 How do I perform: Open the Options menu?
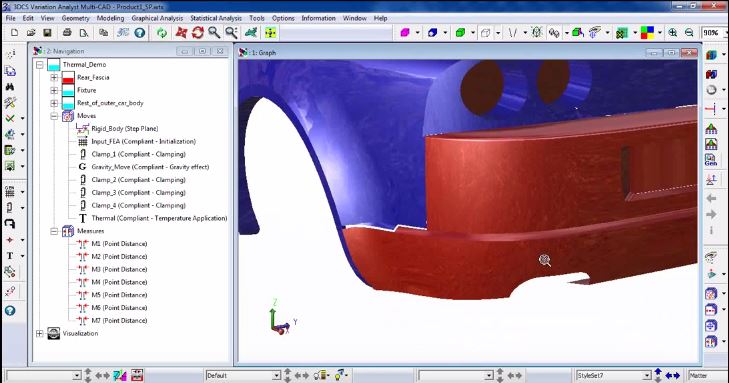click(283, 18)
